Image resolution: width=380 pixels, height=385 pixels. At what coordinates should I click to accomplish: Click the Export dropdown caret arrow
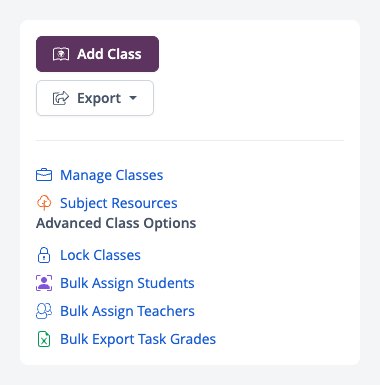133,98
